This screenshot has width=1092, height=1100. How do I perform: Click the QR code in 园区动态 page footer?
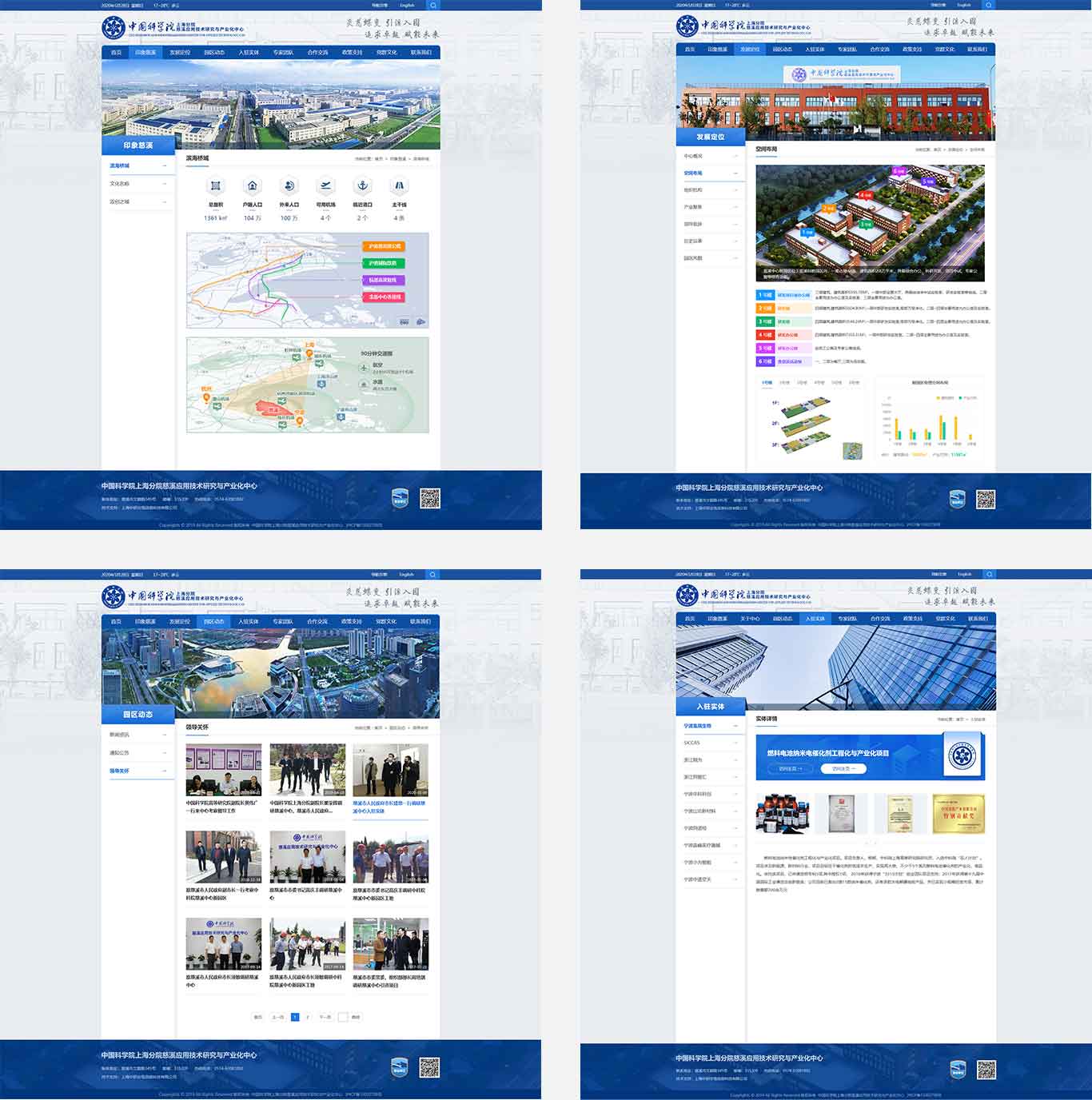pos(430,1068)
